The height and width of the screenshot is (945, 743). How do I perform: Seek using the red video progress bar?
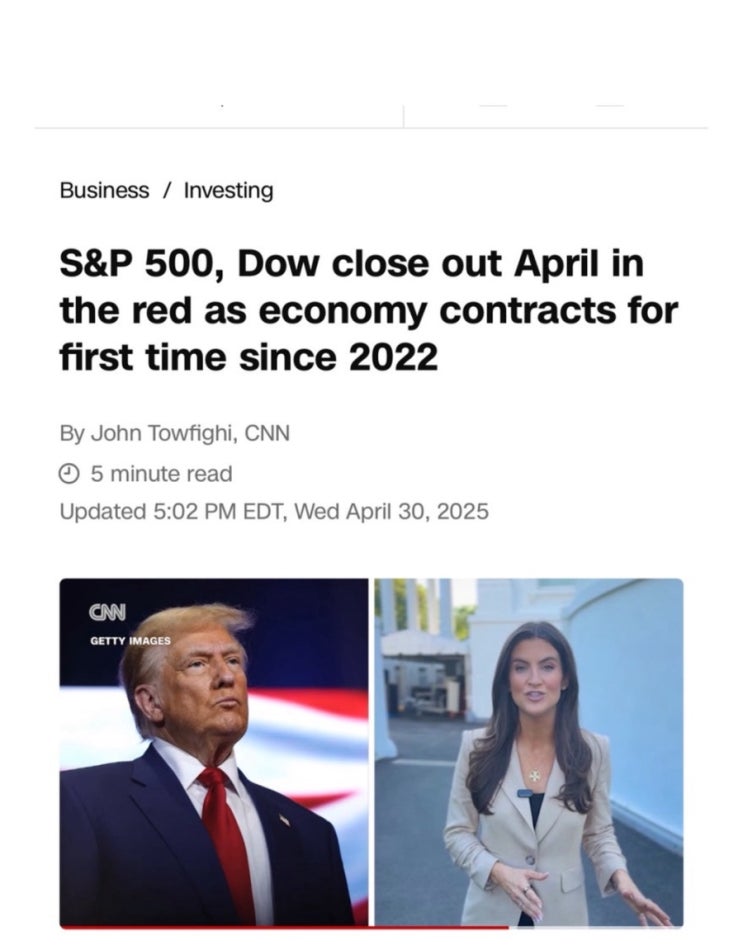(284, 927)
